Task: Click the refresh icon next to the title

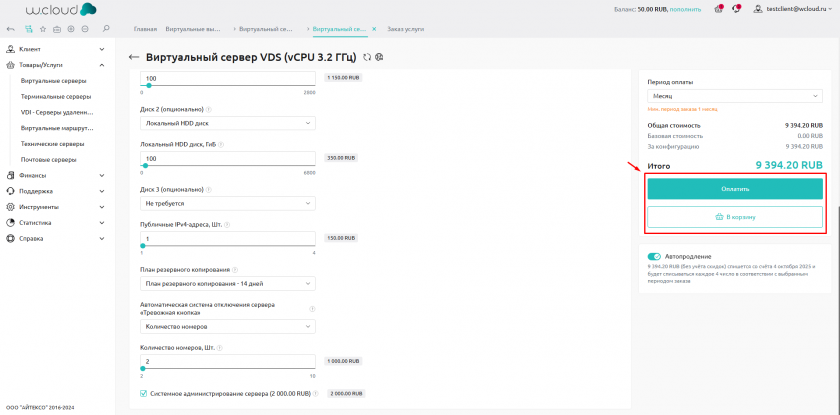Action: pyautogui.click(x=368, y=57)
